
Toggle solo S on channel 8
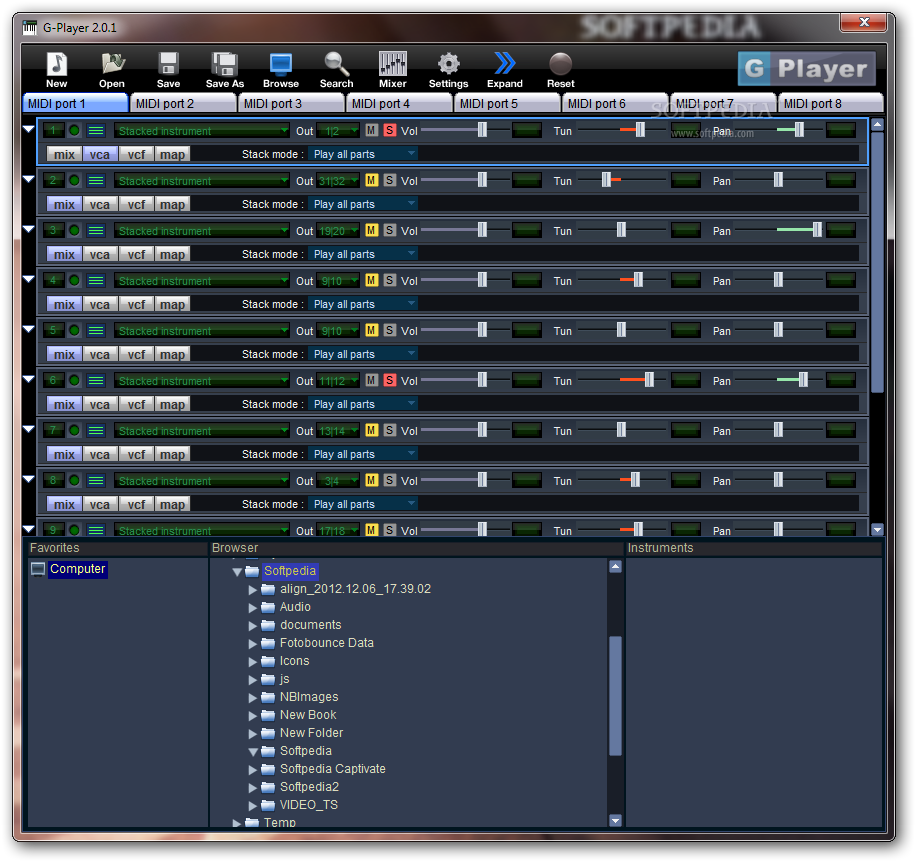coord(390,480)
